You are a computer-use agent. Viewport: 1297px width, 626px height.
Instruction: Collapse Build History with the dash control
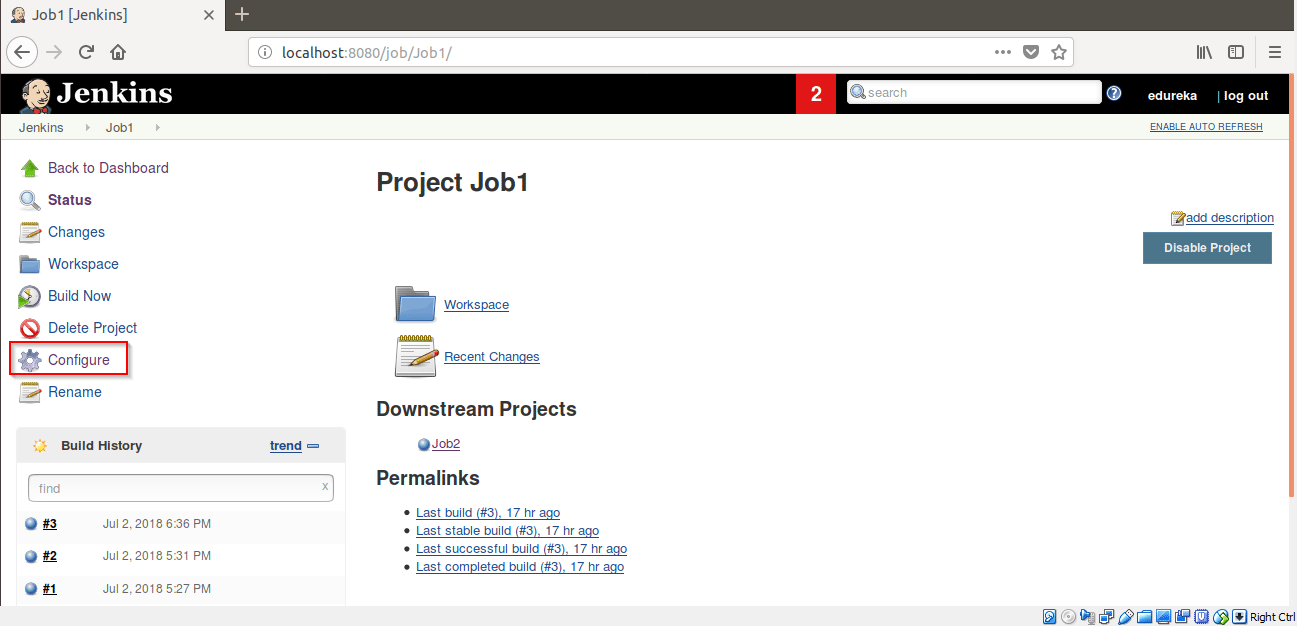314,445
